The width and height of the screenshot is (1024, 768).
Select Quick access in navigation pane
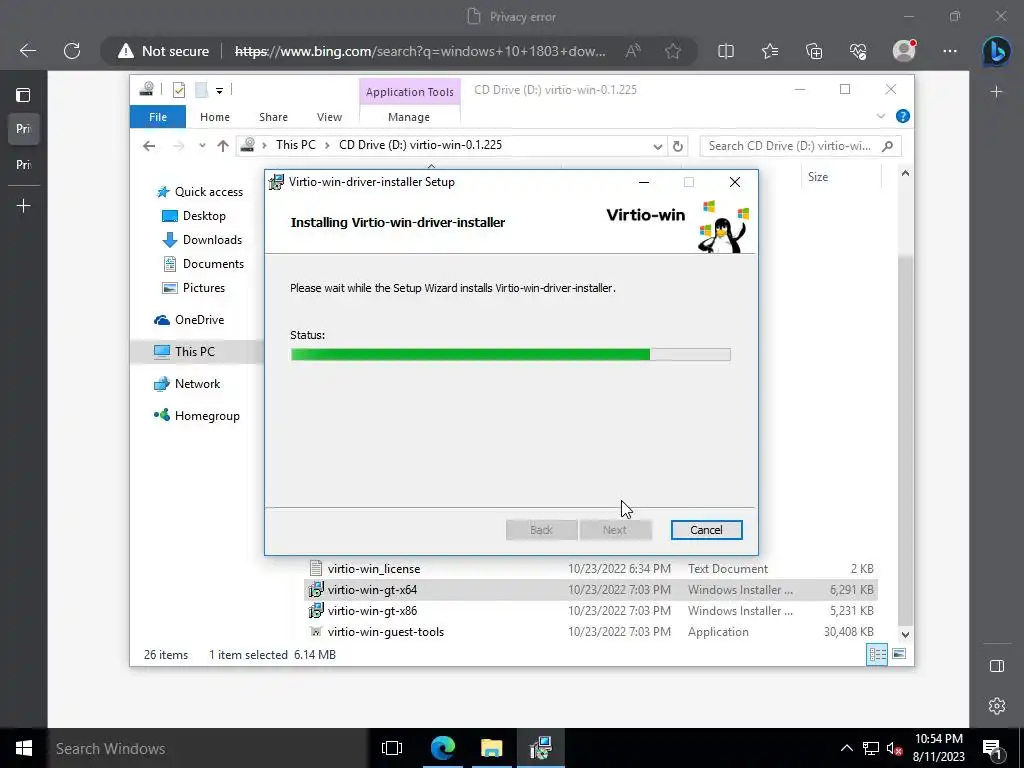(x=199, y=191)
